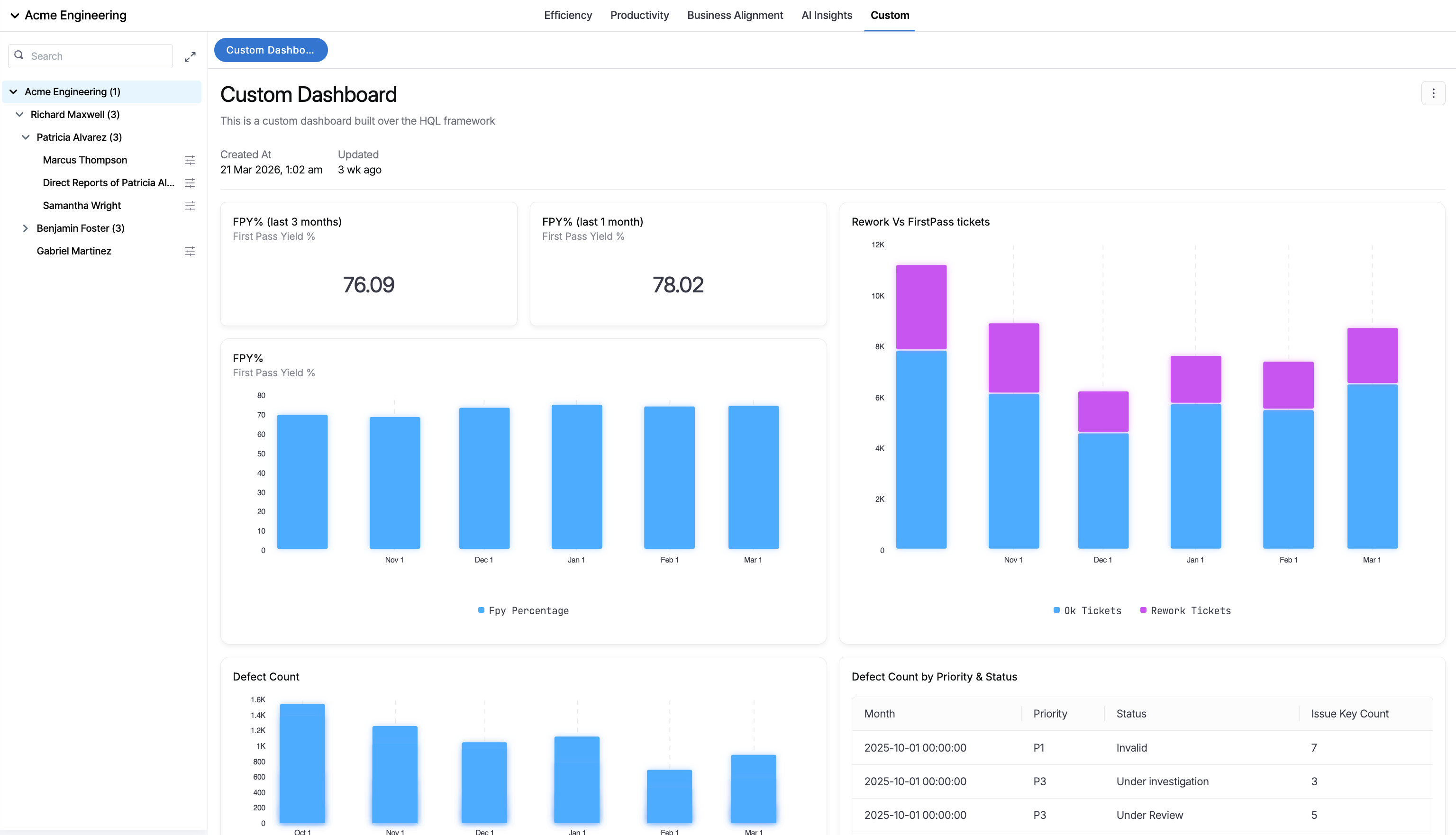Open the Acme Engineering workspace dropdown
This screenshot has width=1456, height=835.
[x=15, y=16]
